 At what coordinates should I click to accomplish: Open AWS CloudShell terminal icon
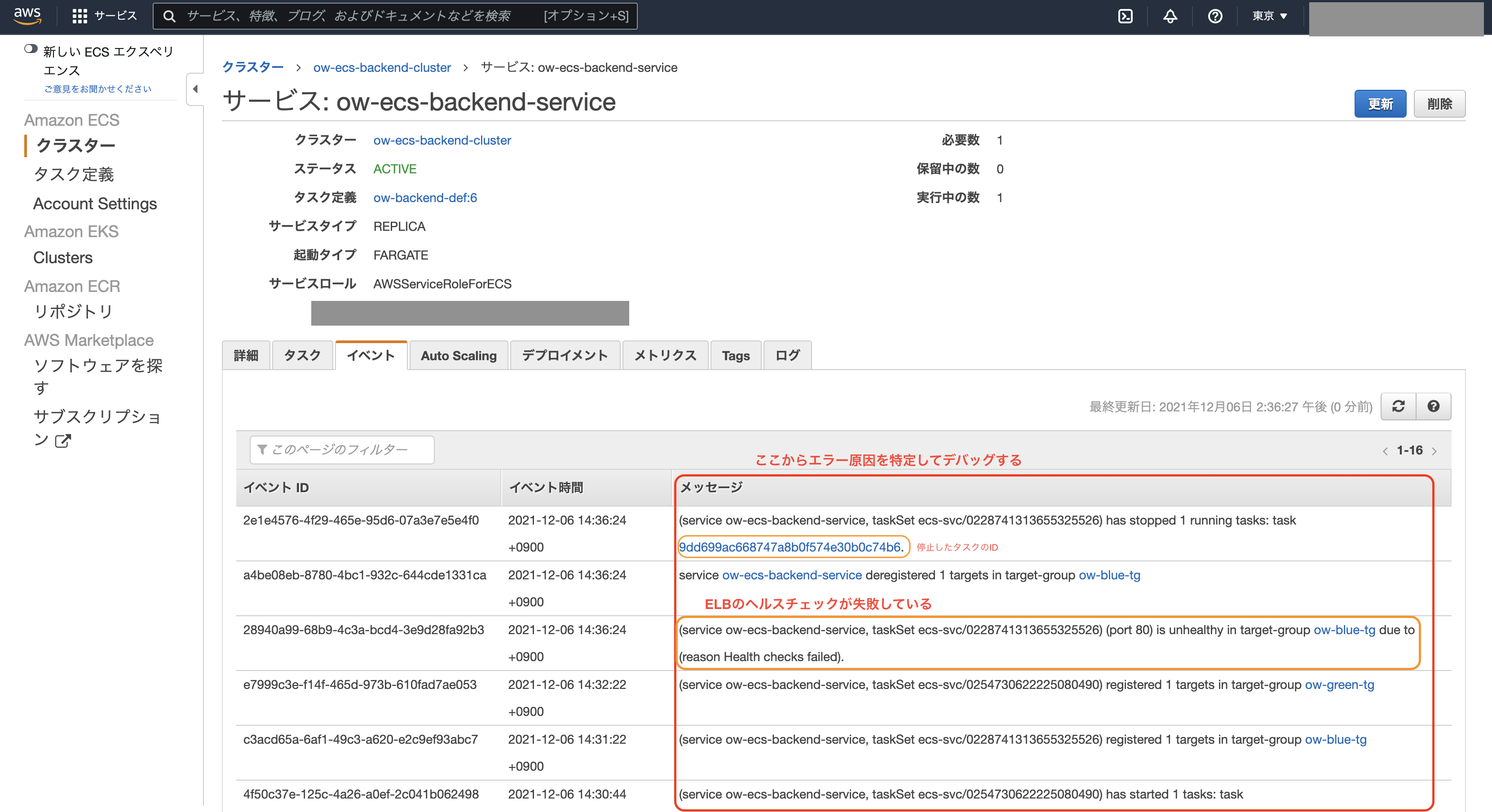[1125, 16]
